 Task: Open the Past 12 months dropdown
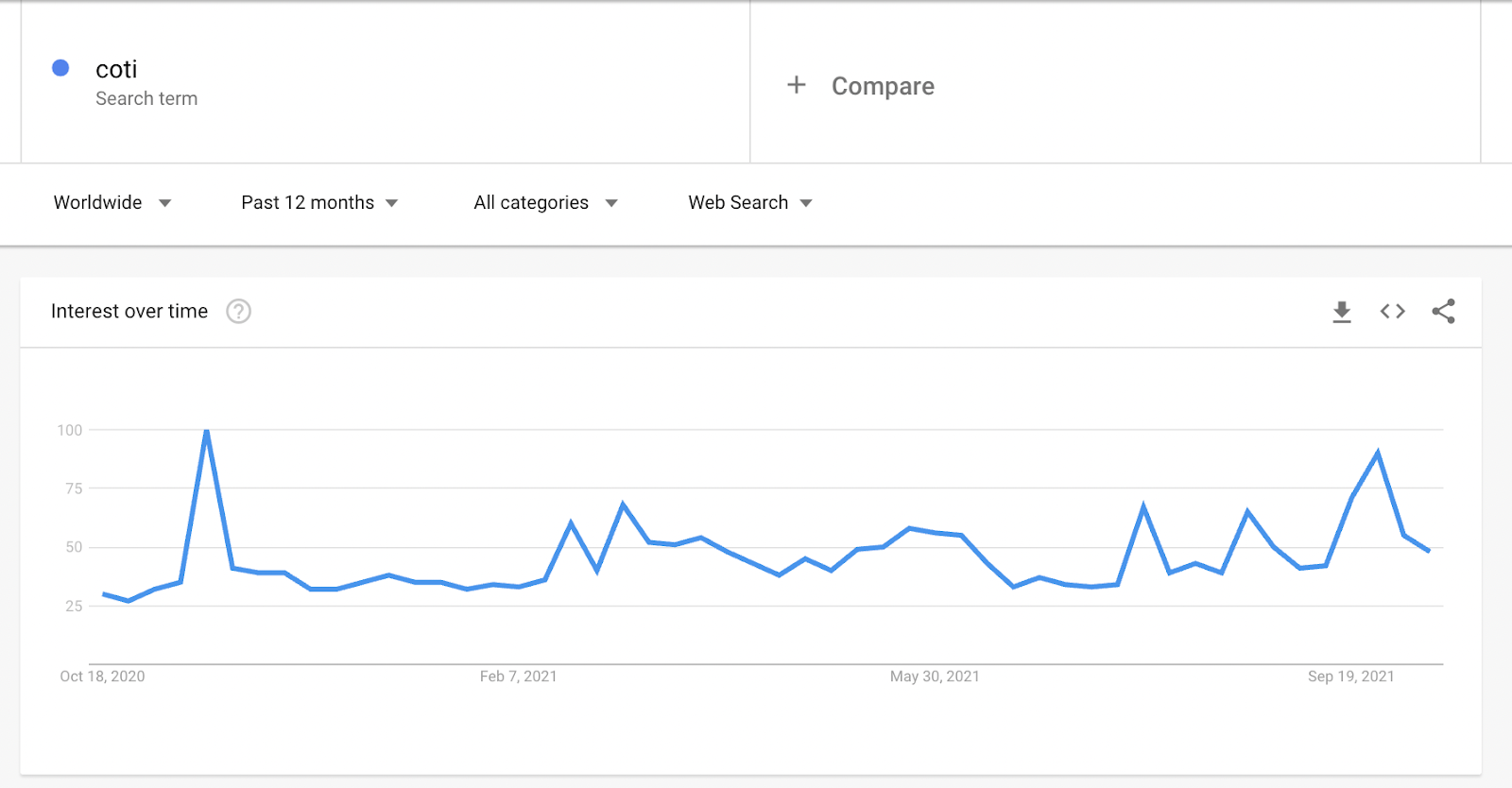click(x=319, y=203)
